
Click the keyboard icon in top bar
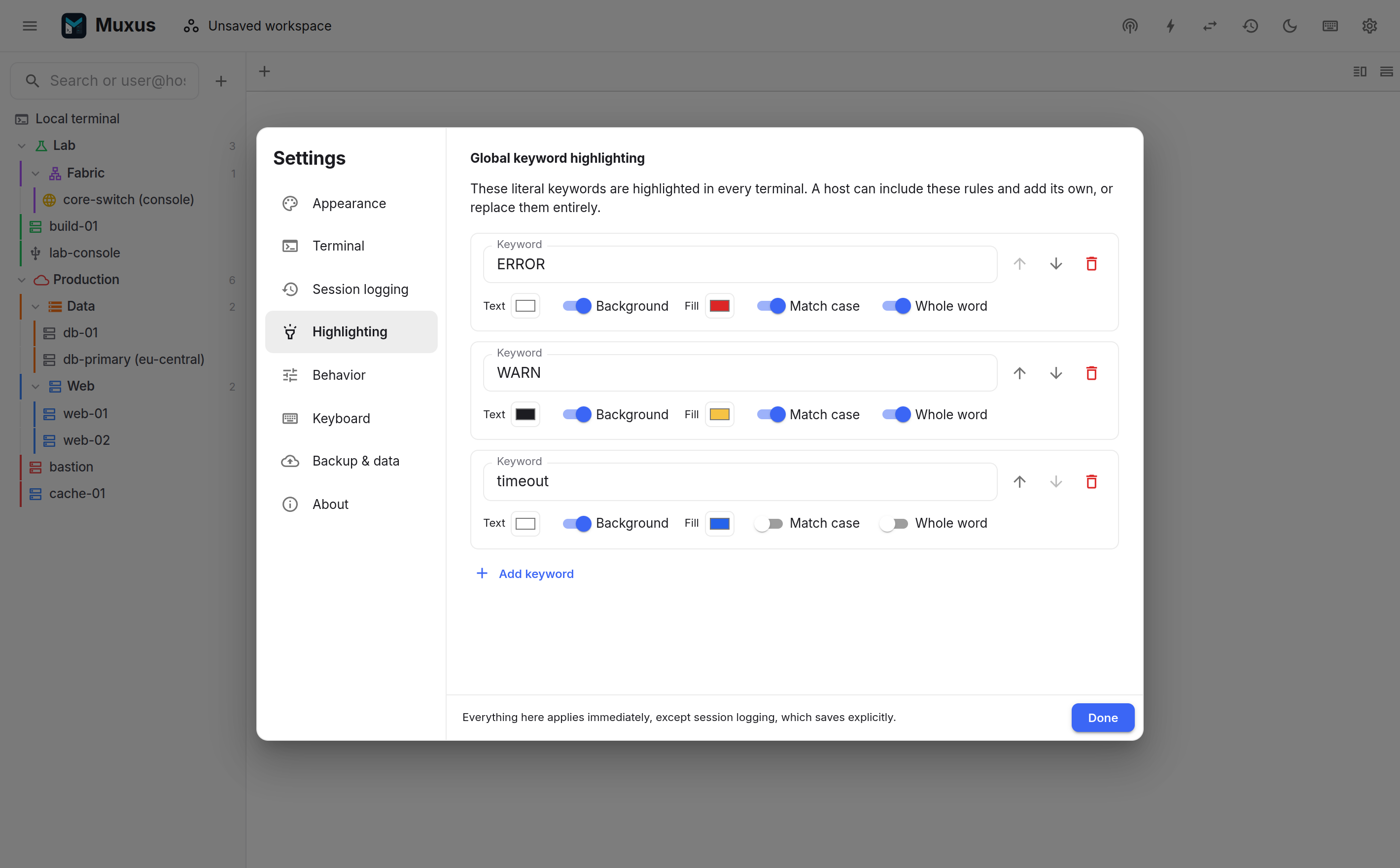click(1330, 26)
